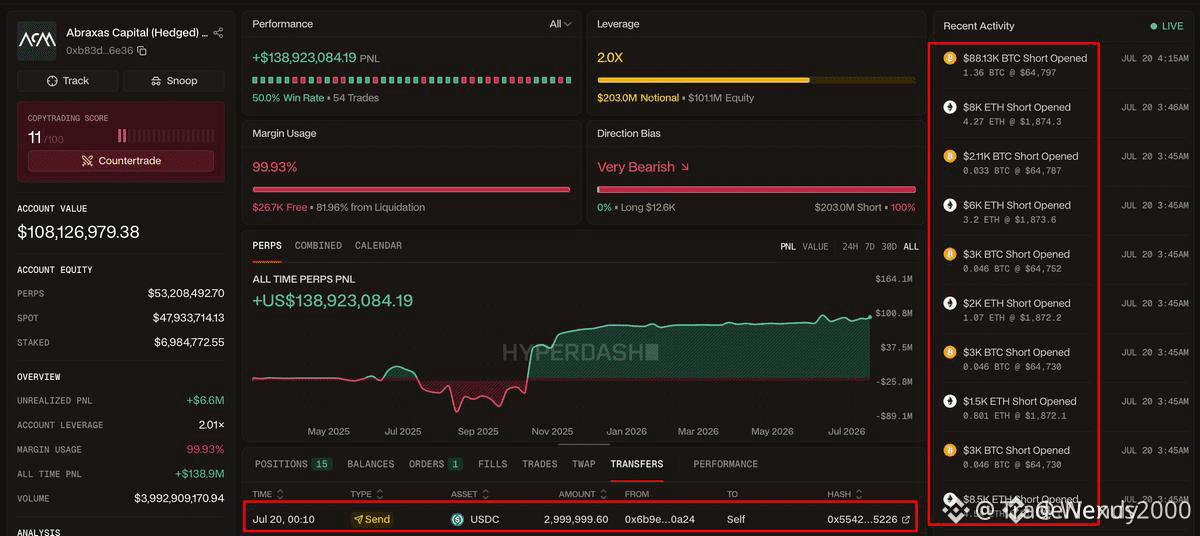Viewport: 1200px width, 536px height.
Task: Switch chart to VALUE mode
Action: click(815, 246)
